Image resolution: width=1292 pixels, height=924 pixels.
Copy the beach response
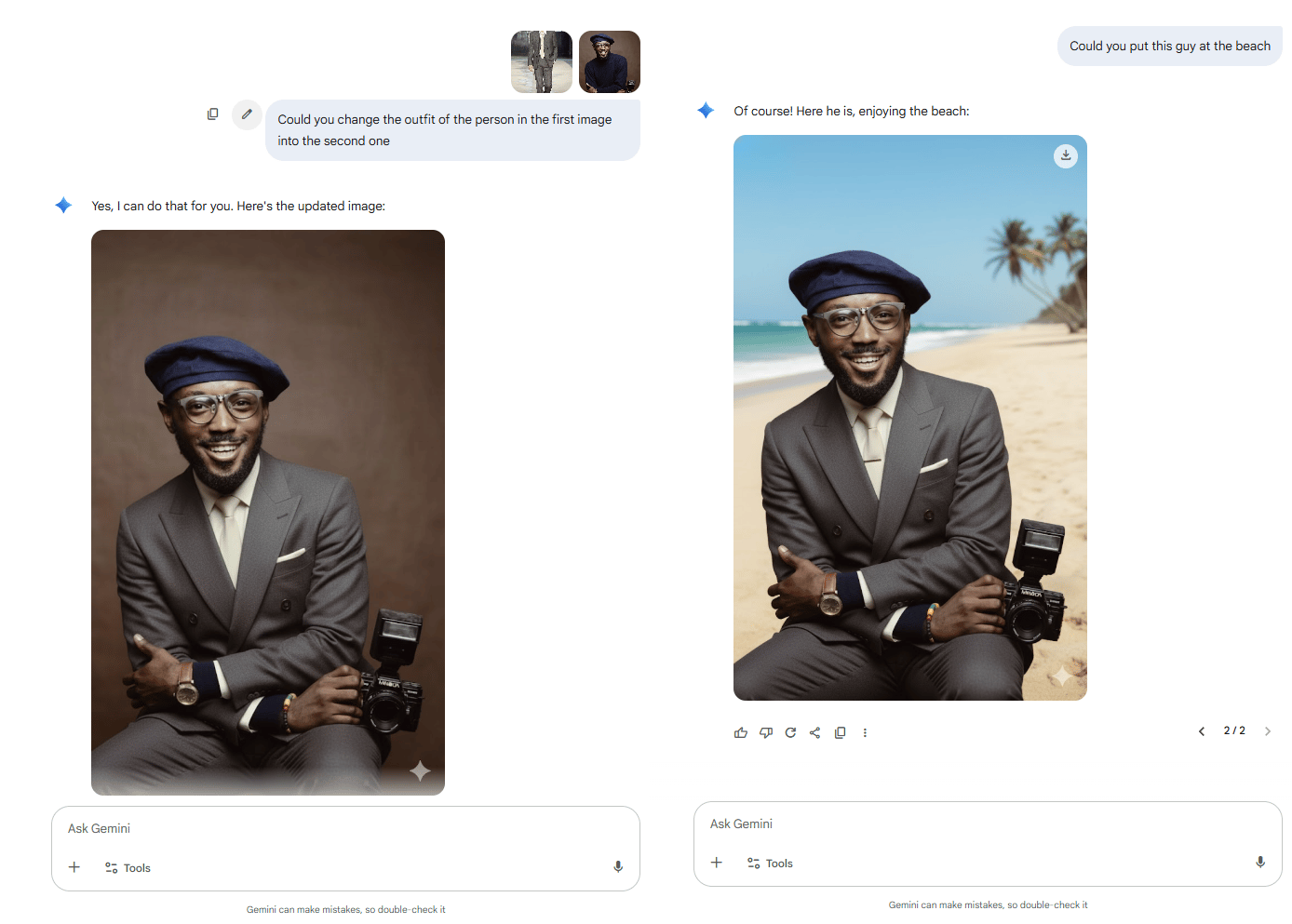point(840,732)
